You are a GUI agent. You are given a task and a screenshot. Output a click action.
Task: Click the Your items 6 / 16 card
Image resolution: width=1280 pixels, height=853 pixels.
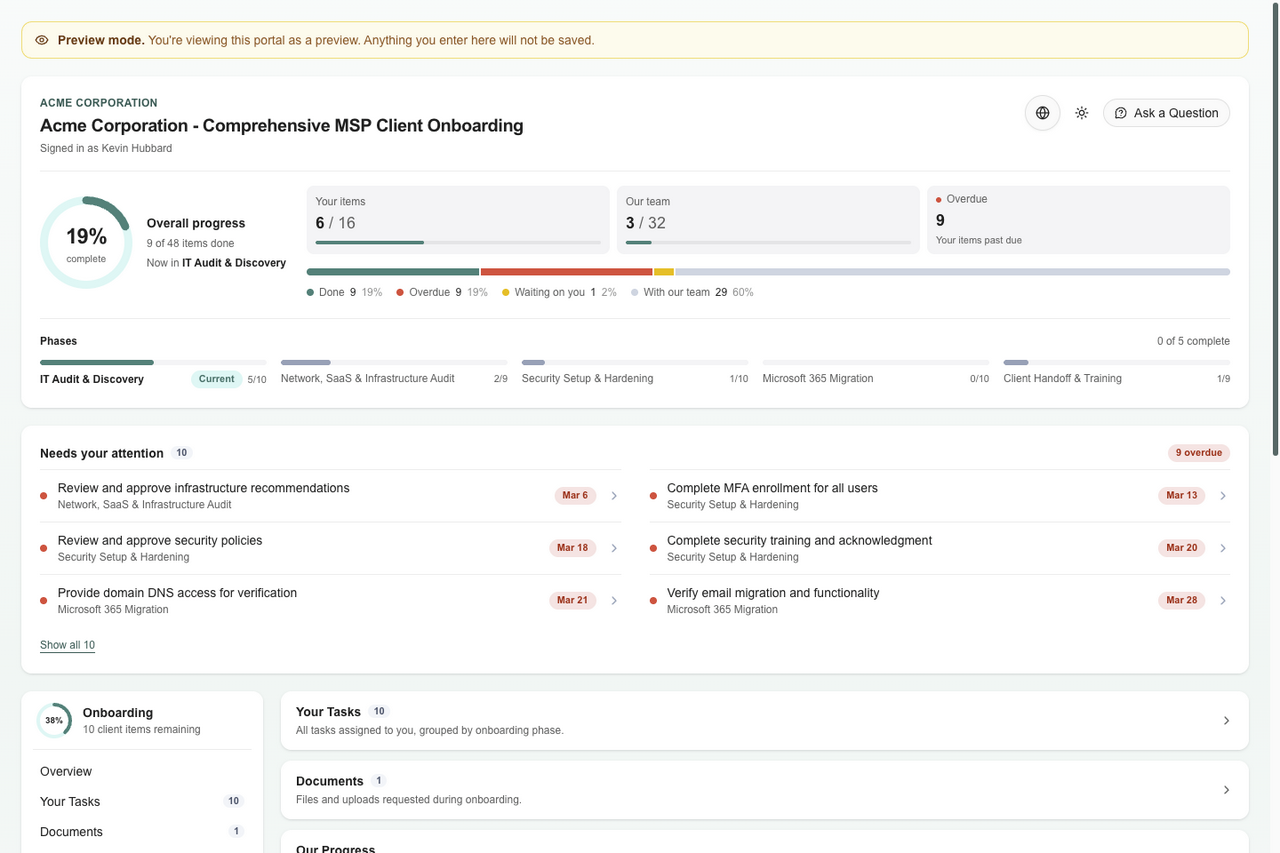[x=458, y=220]
